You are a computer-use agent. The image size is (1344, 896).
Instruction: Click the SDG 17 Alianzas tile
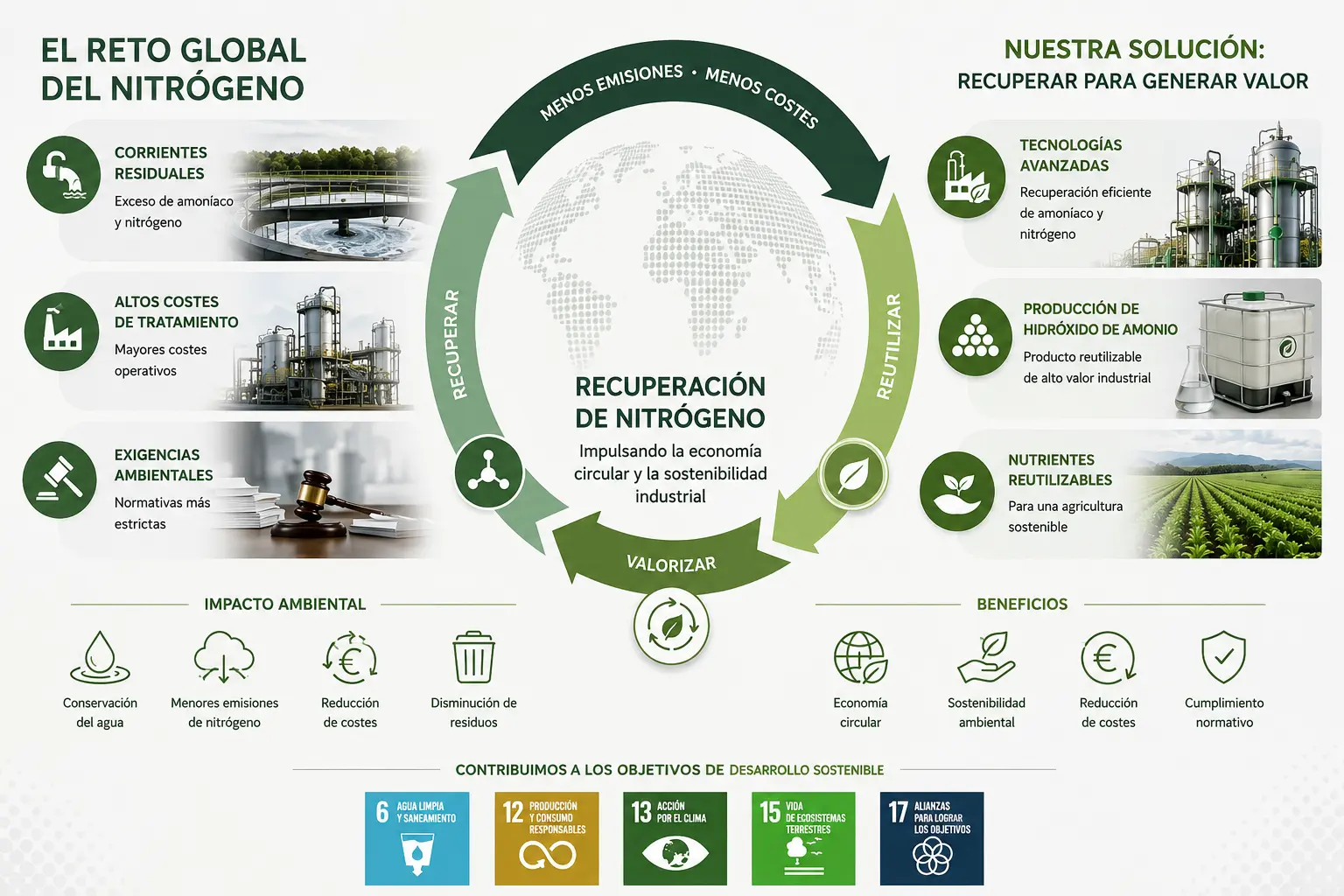tap(932, 838)
